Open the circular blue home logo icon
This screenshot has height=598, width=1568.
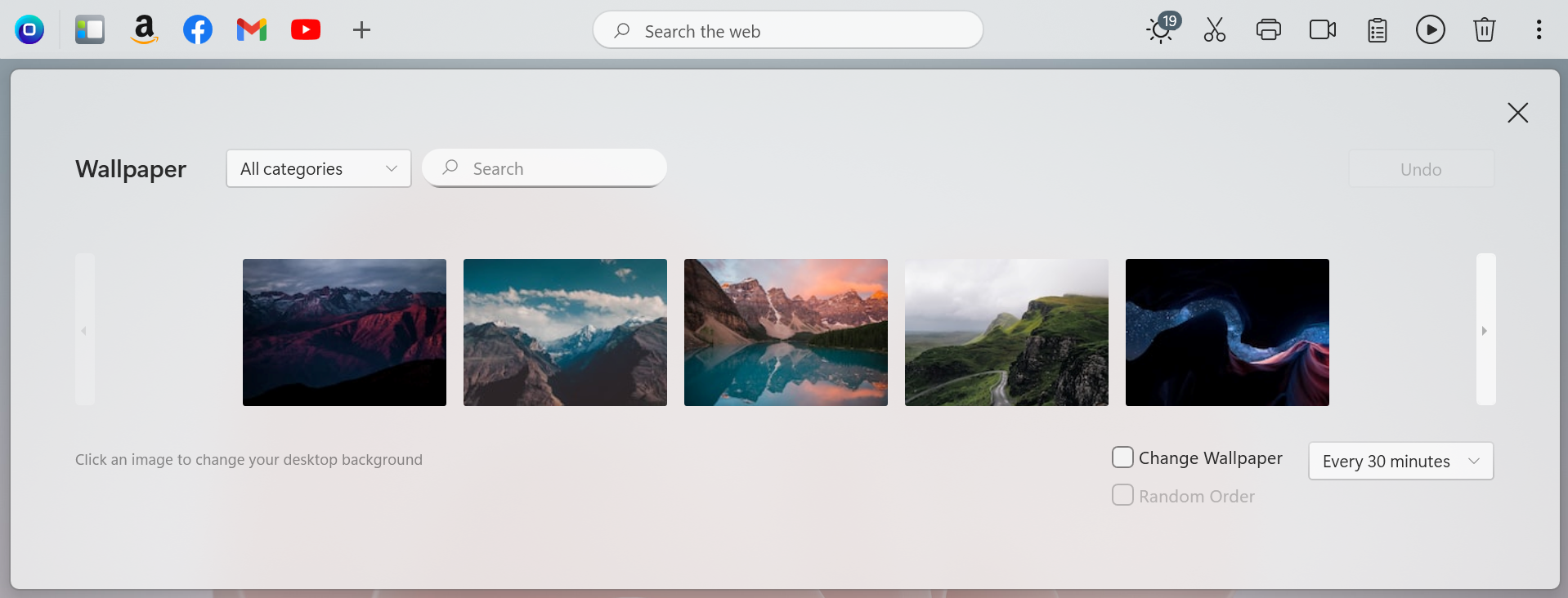[x=29, y=30]
